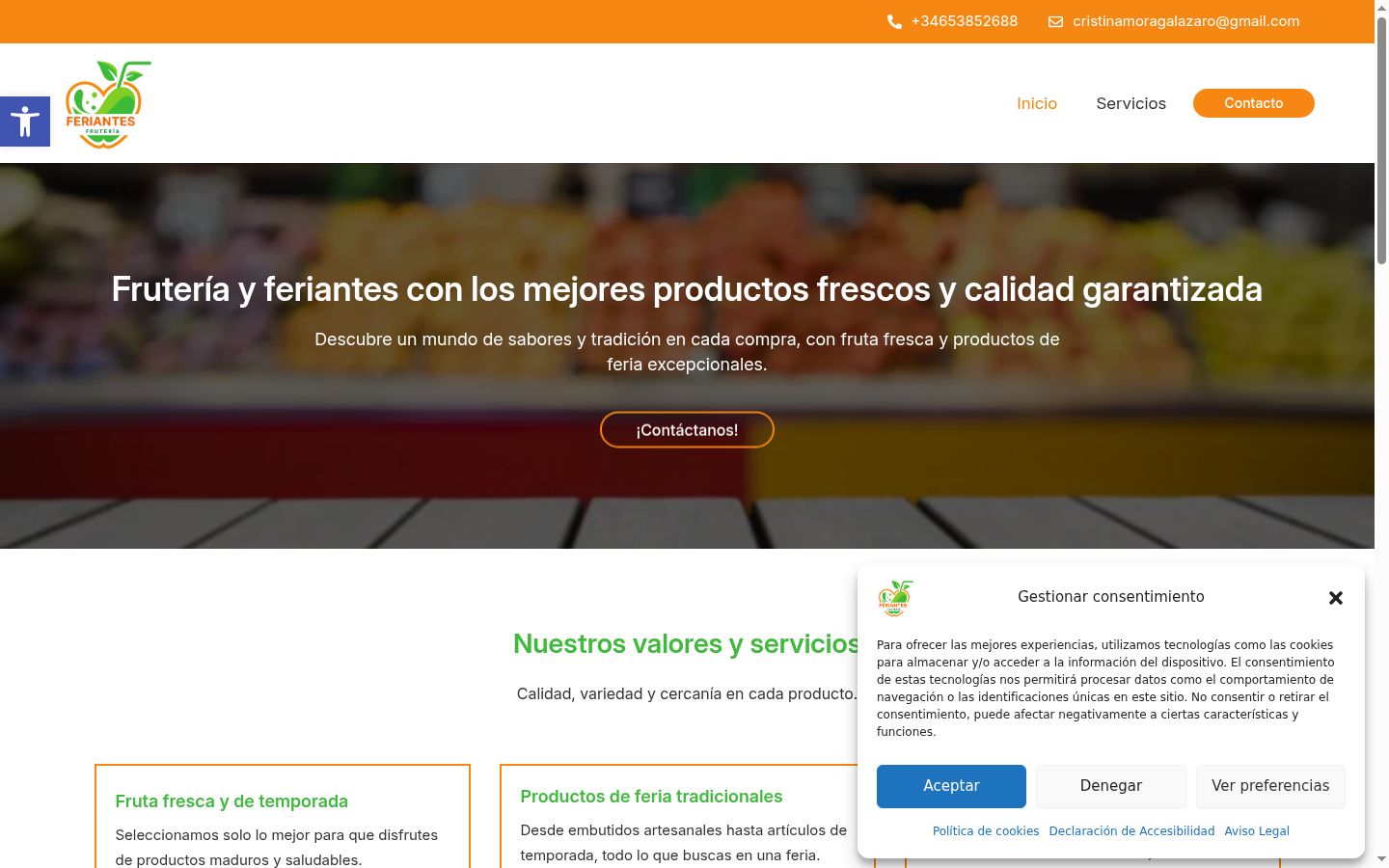
Task: Click the 'Fruta fresca y de temporada' heading
Action: click(231, 801)
